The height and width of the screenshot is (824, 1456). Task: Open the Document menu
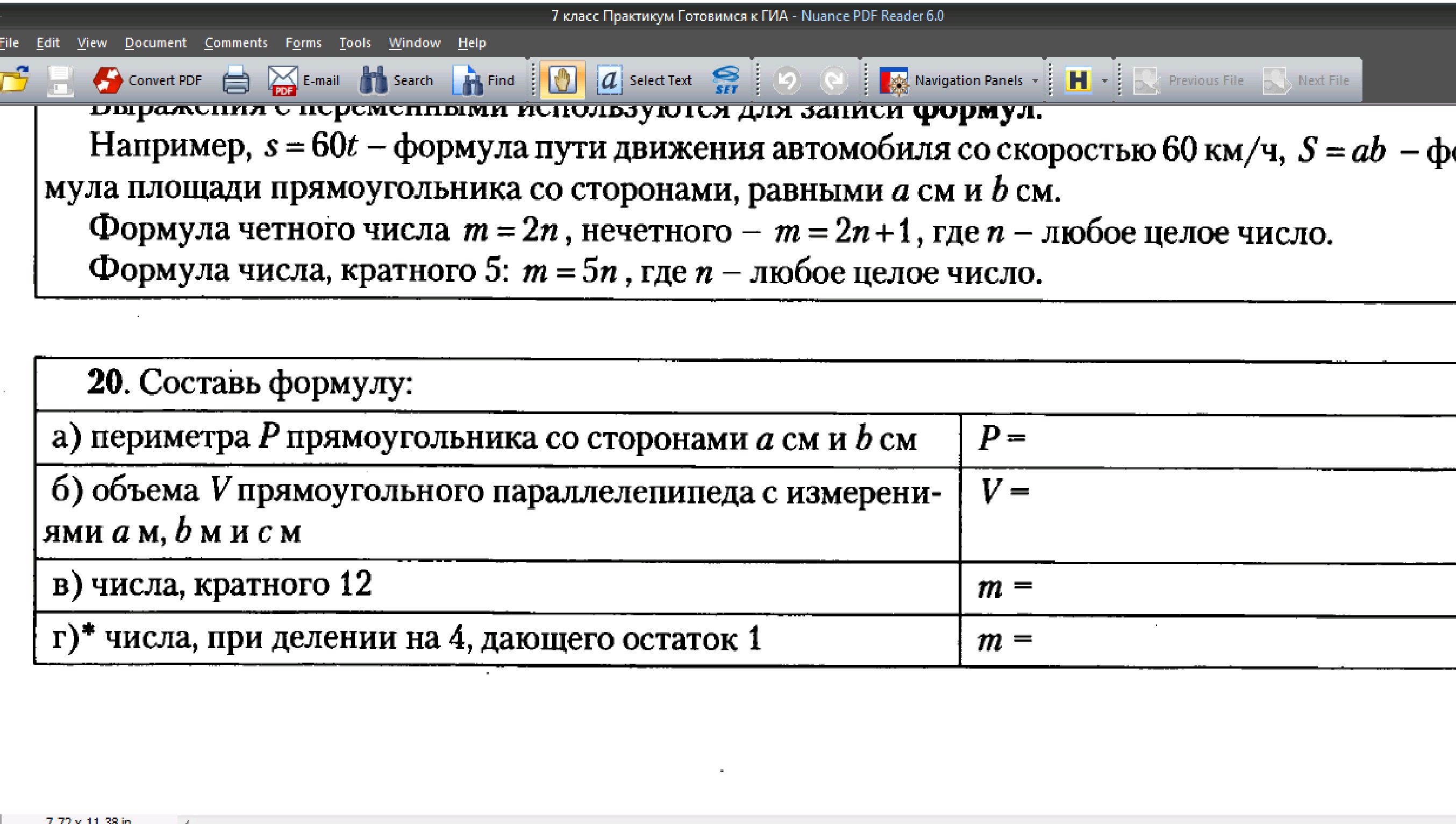coord(155,43)
